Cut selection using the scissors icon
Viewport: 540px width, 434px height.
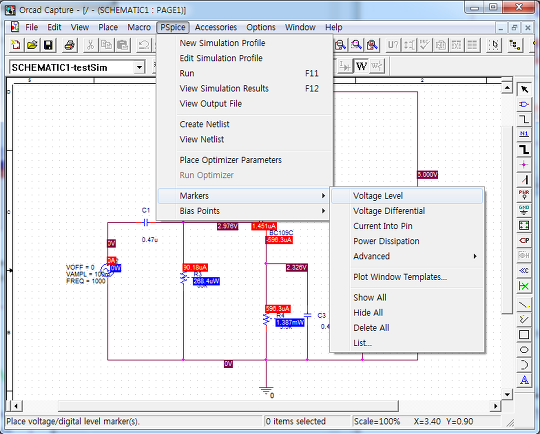pyautogui.click(x=90, y=45)
